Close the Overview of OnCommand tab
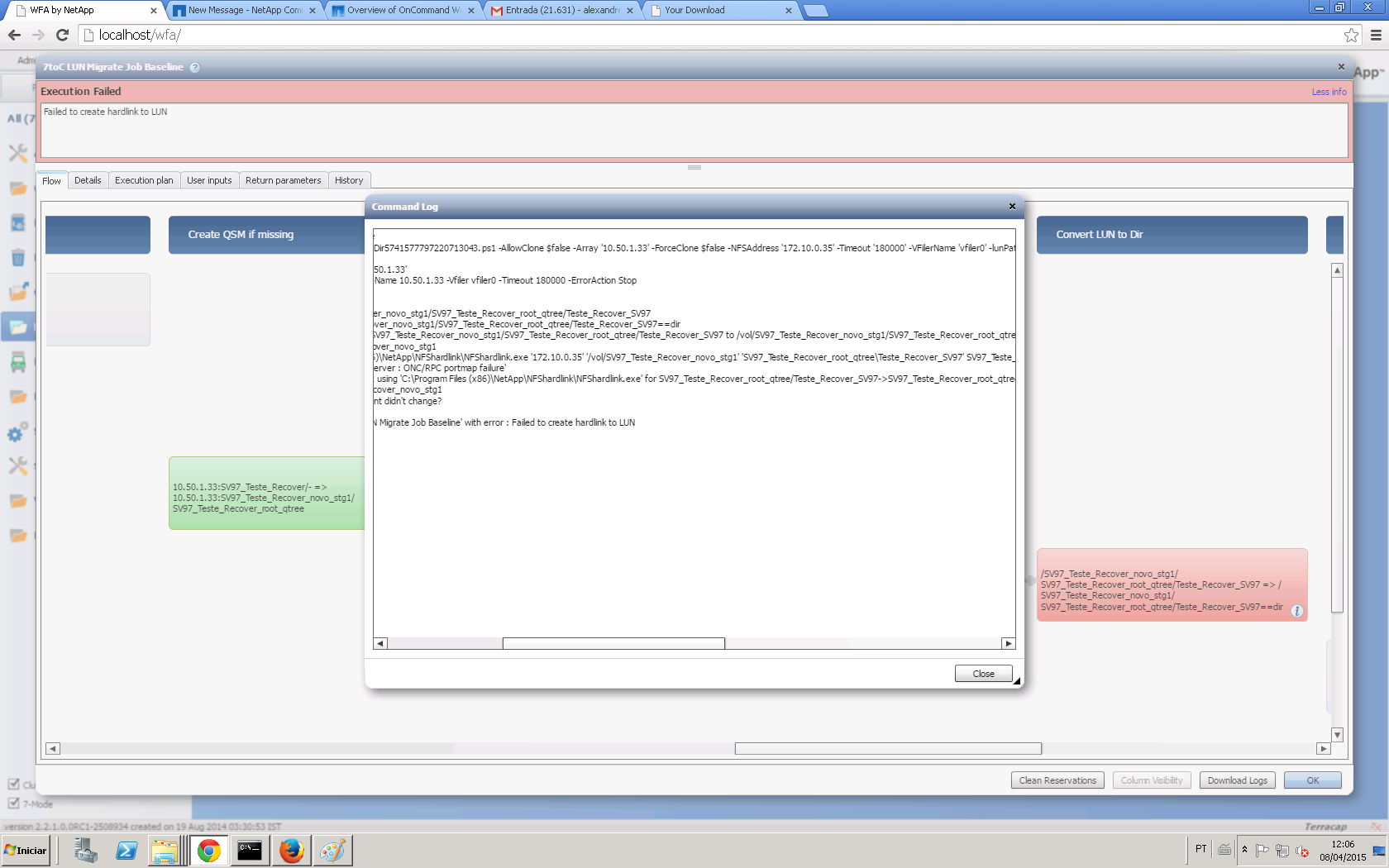 coord(471,11)
